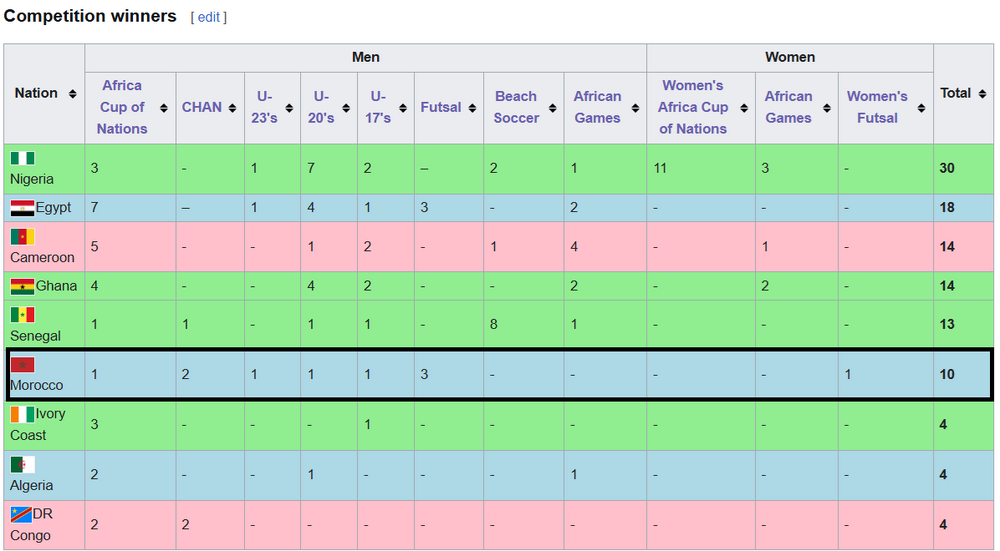Sort by Women's Africa Cup of Nations arrows
This screenshot has height=551, width=1000.
[x=744, y=108]
